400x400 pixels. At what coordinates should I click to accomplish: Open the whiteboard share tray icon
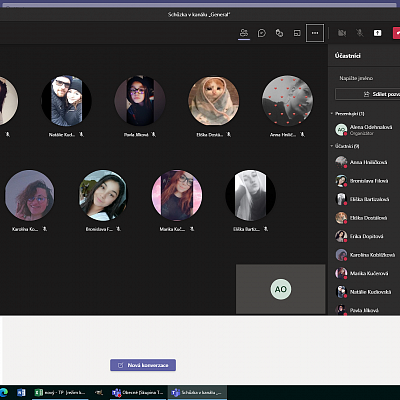click(297, 33)
